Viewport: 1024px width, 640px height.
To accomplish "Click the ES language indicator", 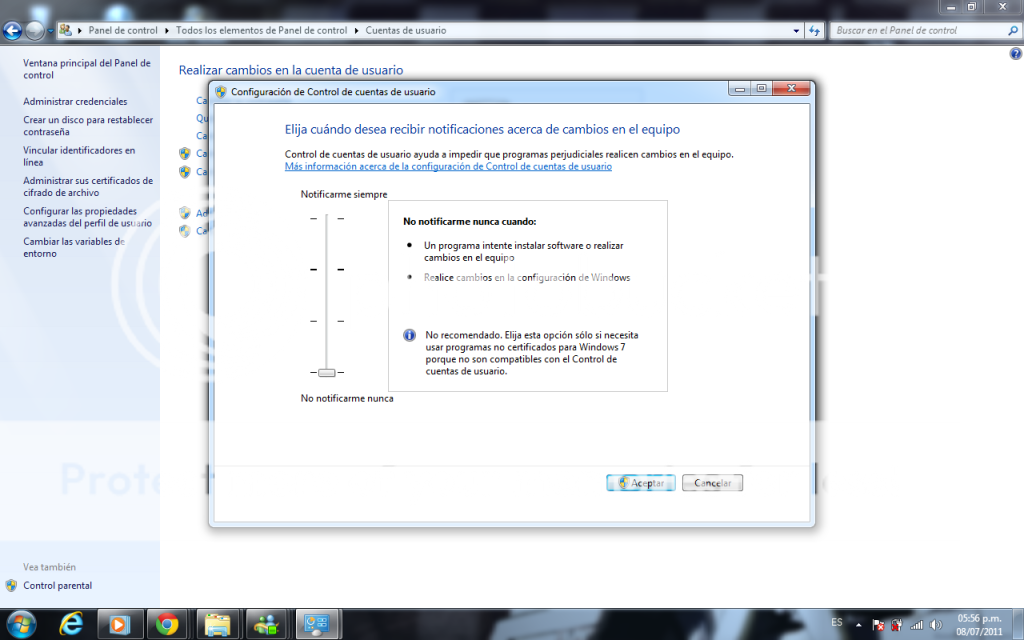I will tap(837, 623).
